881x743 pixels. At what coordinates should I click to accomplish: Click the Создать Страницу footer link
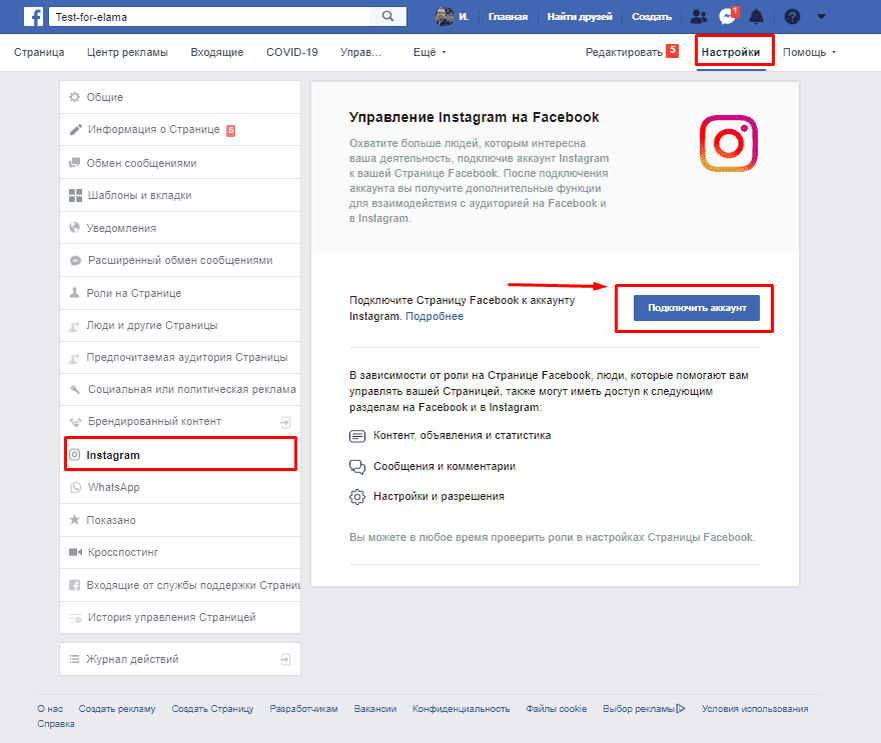coord(212,709)
